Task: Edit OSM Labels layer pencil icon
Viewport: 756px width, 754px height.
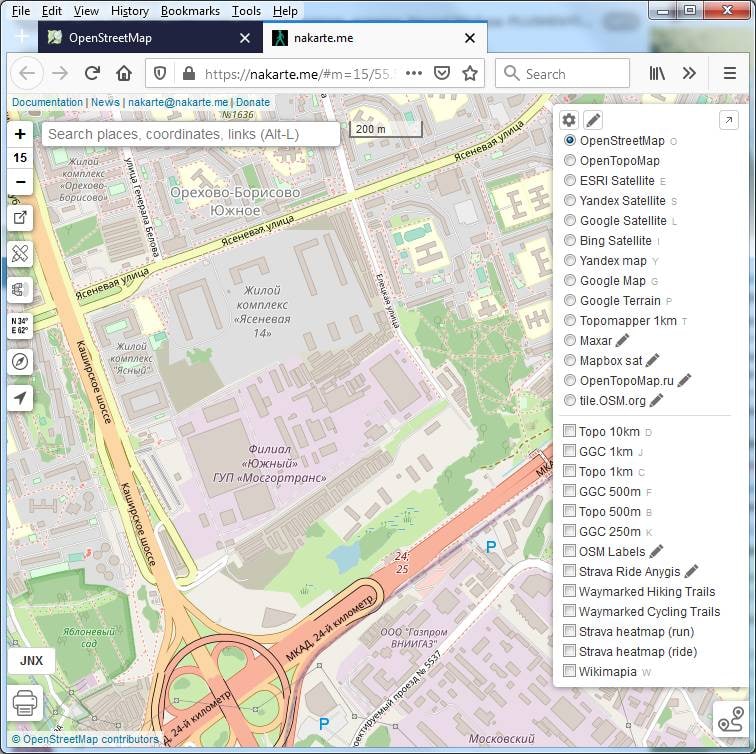Action: [x=656, y=551]
